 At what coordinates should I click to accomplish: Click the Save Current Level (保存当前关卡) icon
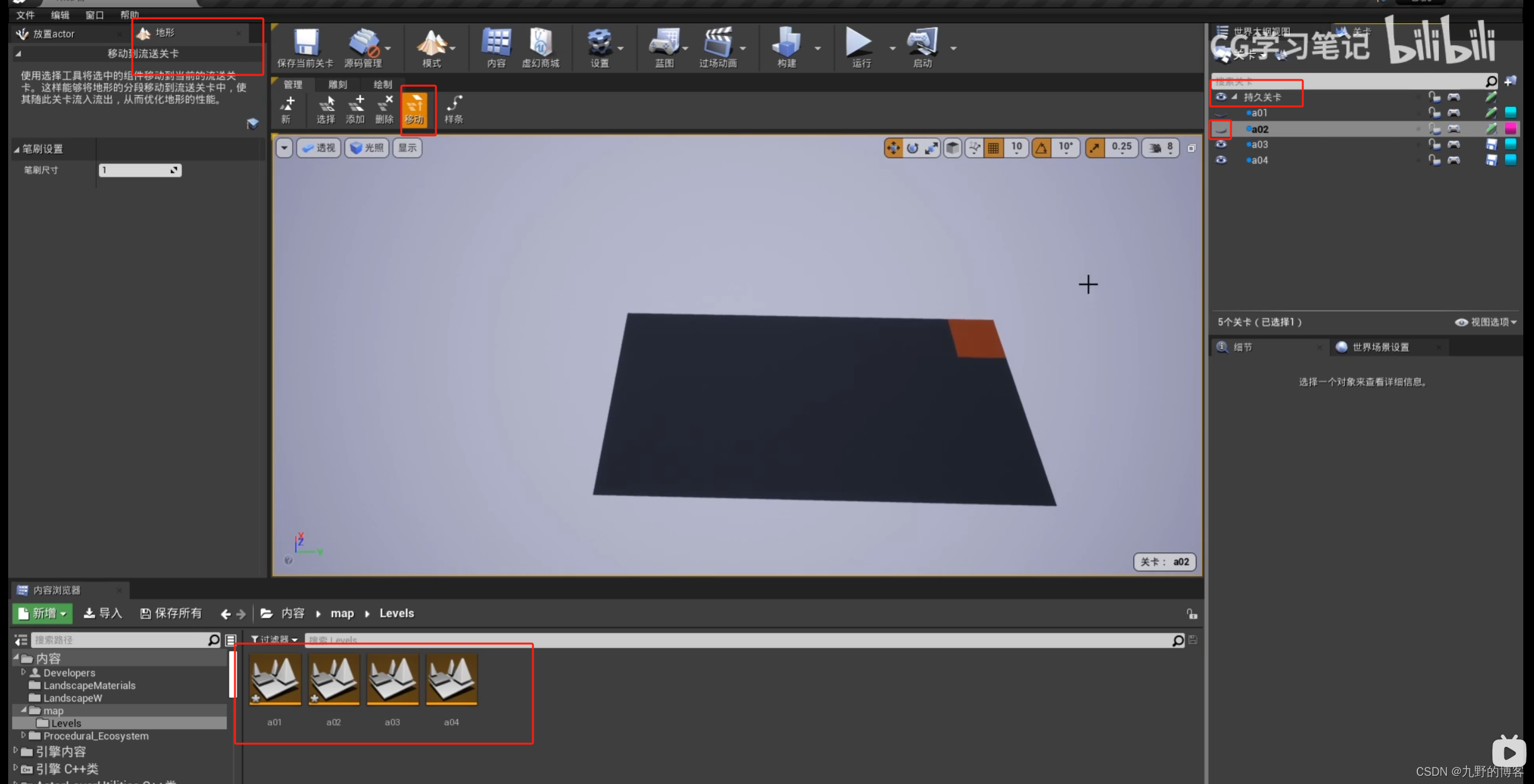click(306, 43)
